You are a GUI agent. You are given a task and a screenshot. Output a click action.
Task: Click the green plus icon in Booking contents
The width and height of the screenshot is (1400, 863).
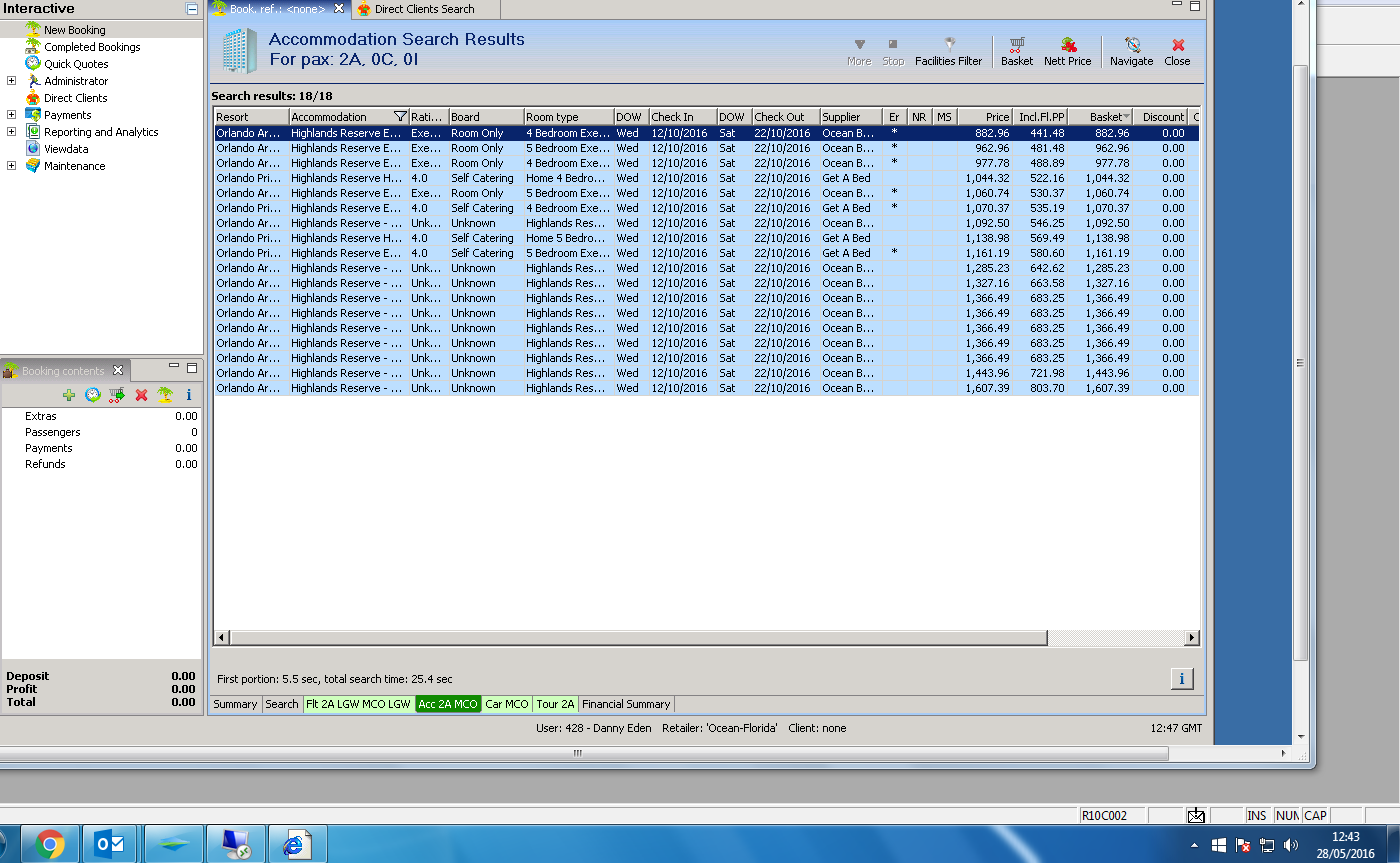tap(69, 395)
